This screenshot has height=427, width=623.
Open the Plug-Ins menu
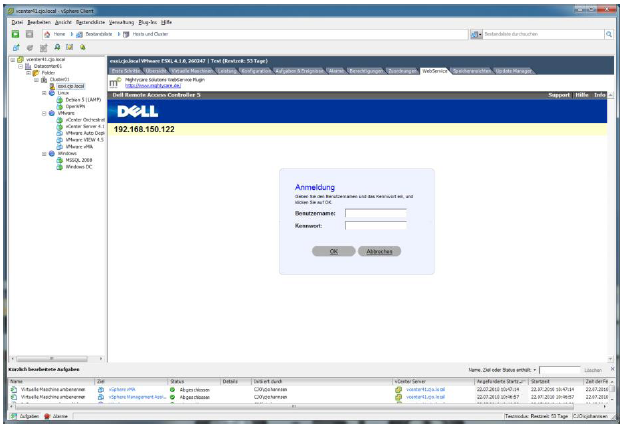[147, 23]
